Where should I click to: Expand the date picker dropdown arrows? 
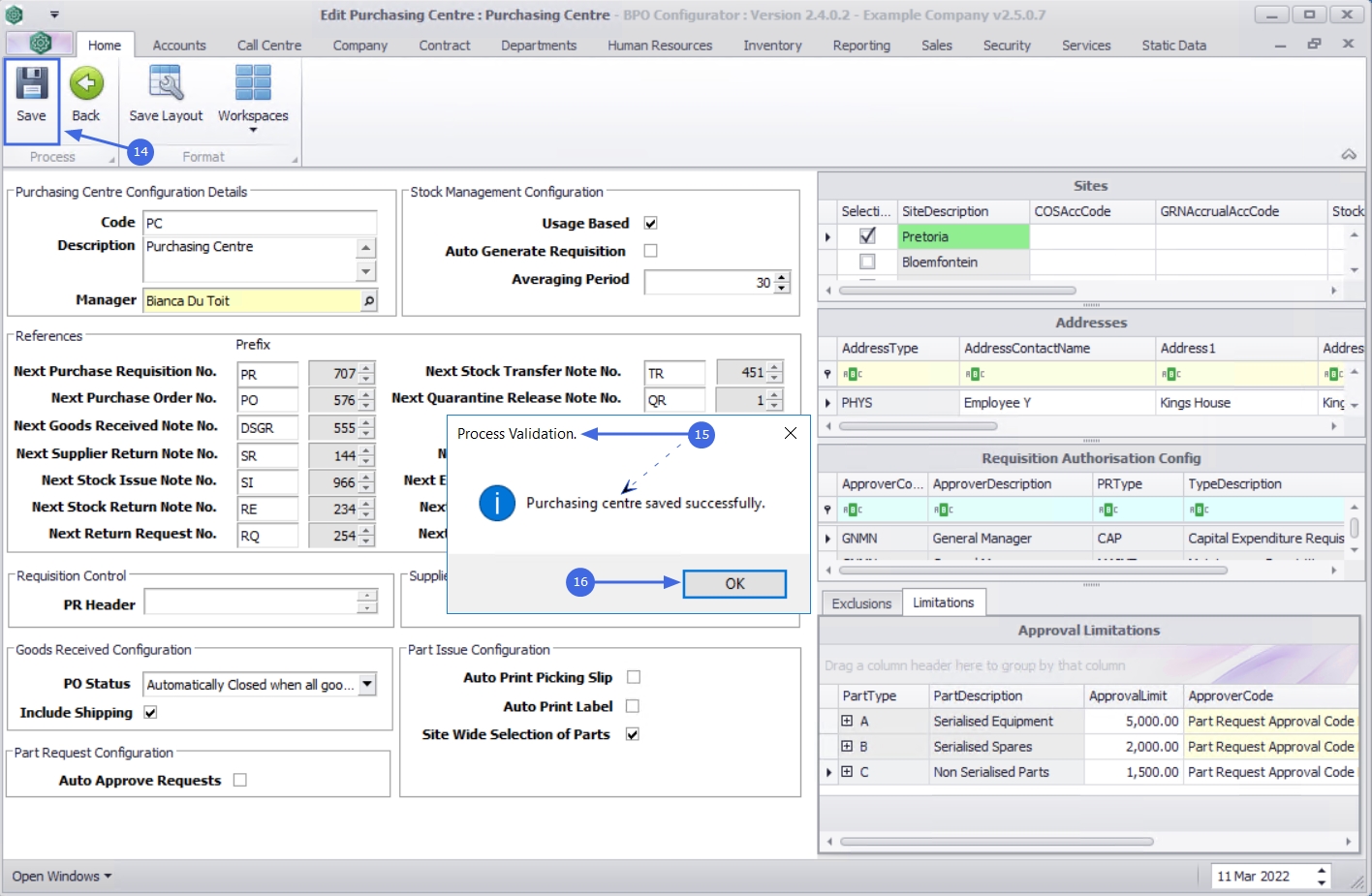click(x=1322, y=877)
